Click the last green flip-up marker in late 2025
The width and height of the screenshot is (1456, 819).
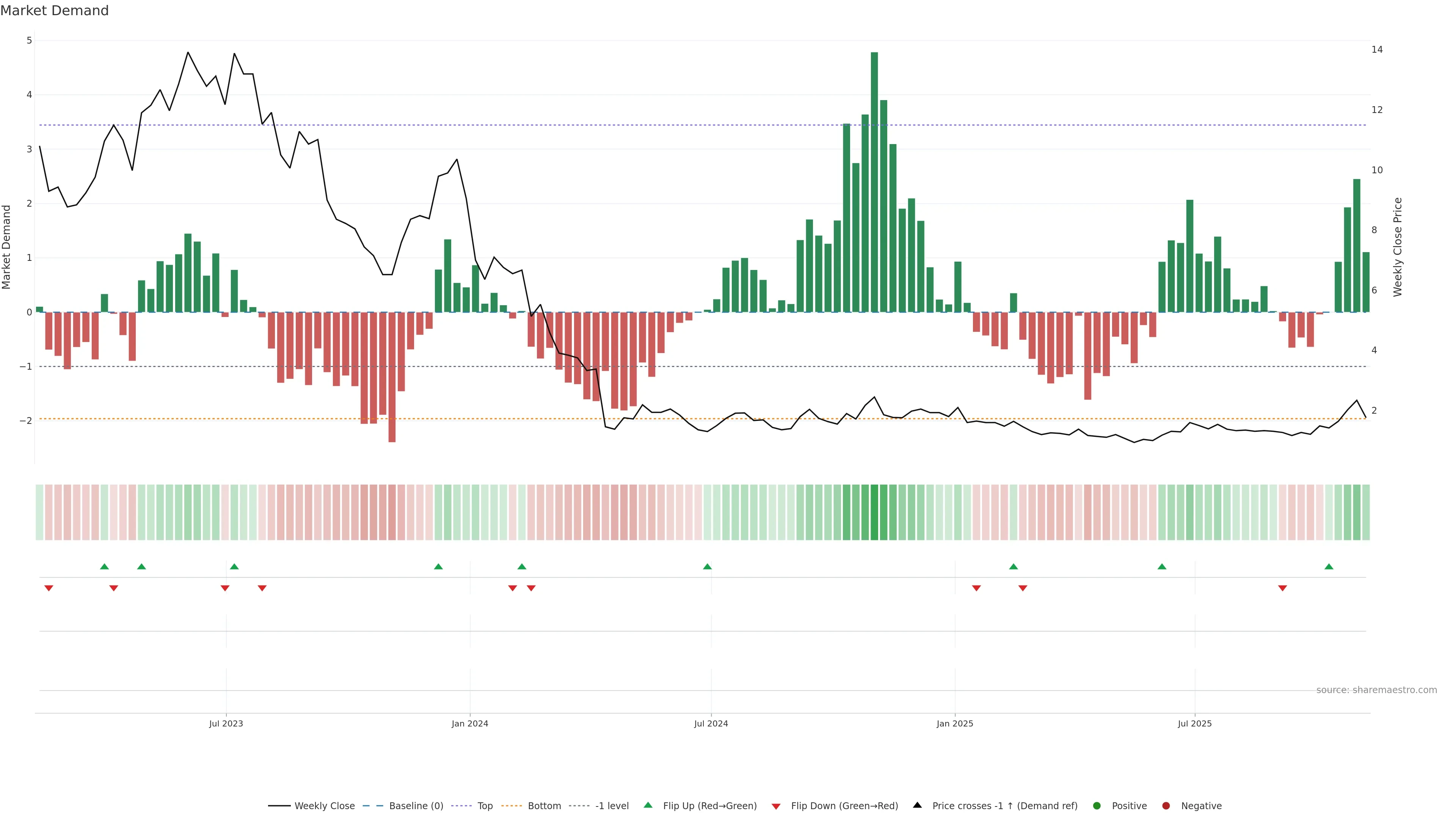[x=1329, y=566]
